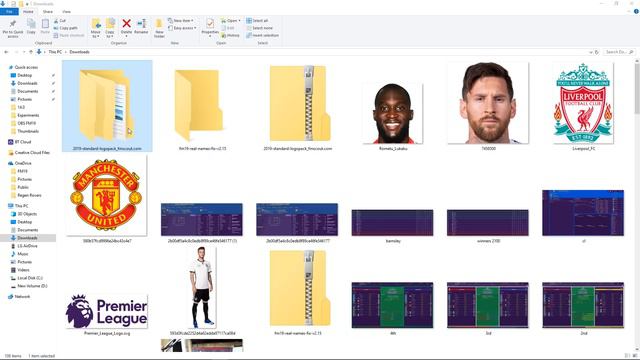The width and height of the screenshot is (640, 360).
Task: Click the Rename icon in Organize group
Action: [141, 24]
